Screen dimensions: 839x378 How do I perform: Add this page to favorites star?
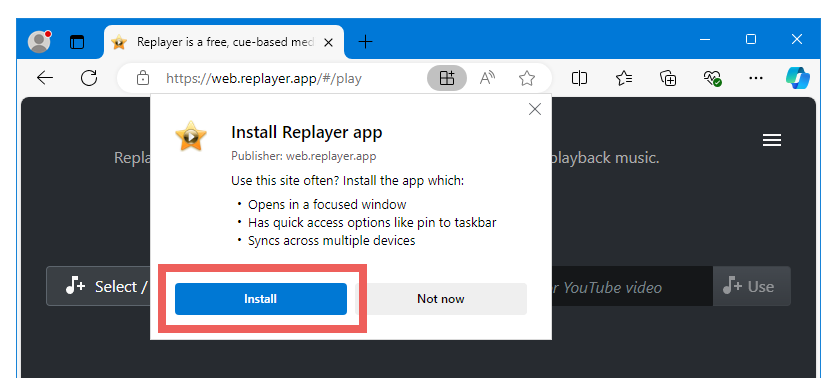tap(527, 79)
